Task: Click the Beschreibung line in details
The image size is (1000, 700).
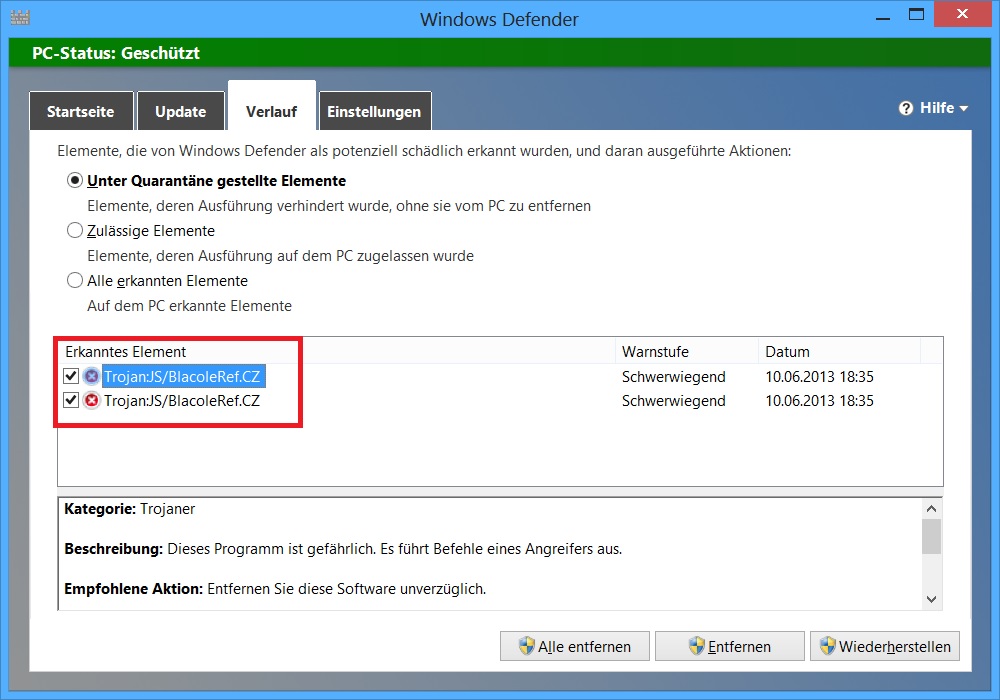Action: (x=343, y=549)
